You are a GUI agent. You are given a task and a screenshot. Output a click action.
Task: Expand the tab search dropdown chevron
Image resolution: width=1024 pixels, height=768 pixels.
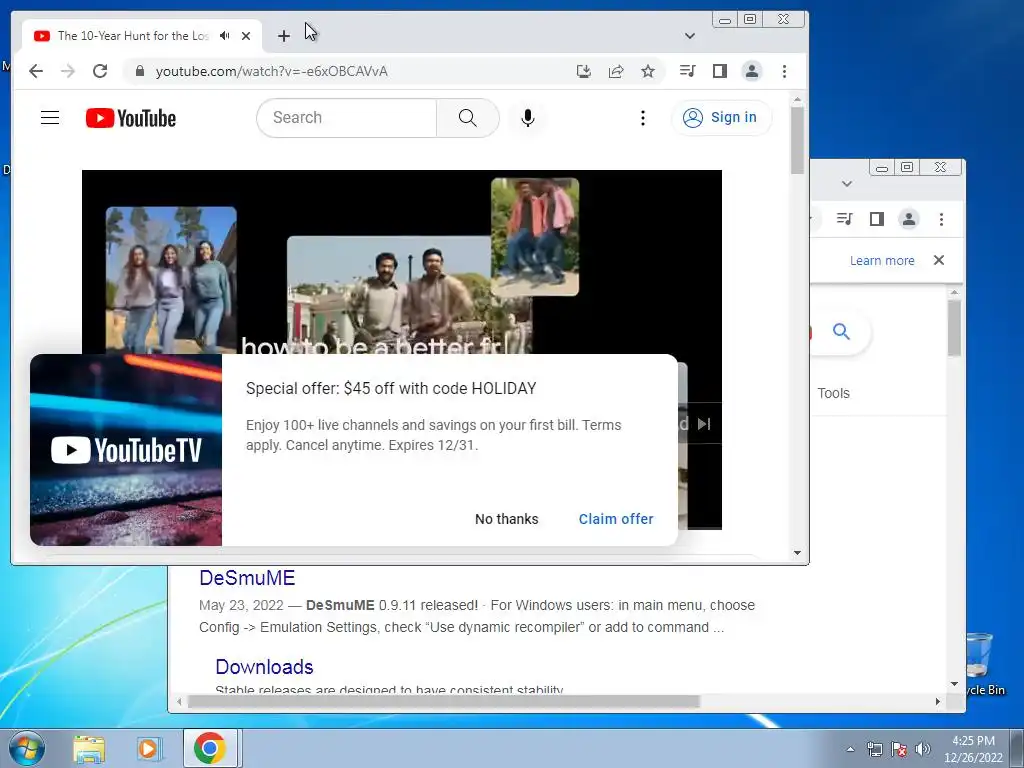690,36
